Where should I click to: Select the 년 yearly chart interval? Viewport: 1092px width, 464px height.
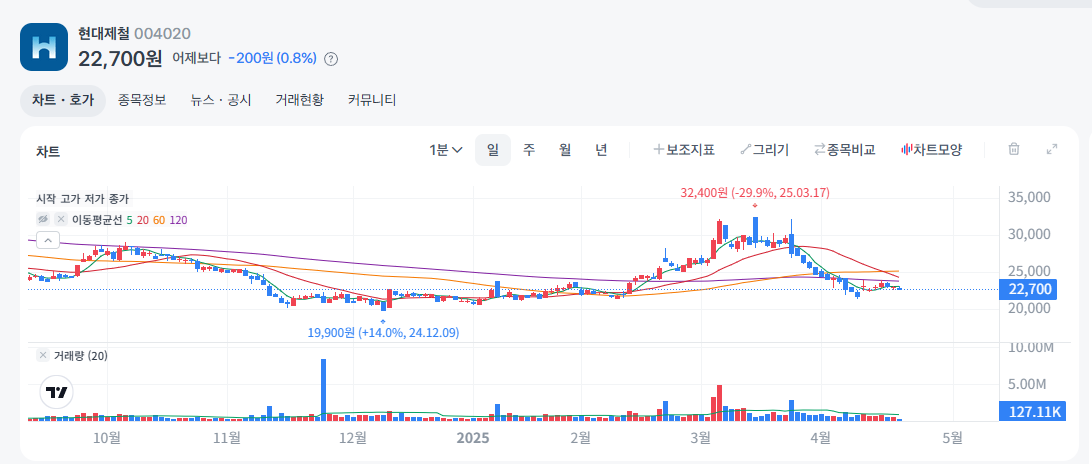coord(601,150)
